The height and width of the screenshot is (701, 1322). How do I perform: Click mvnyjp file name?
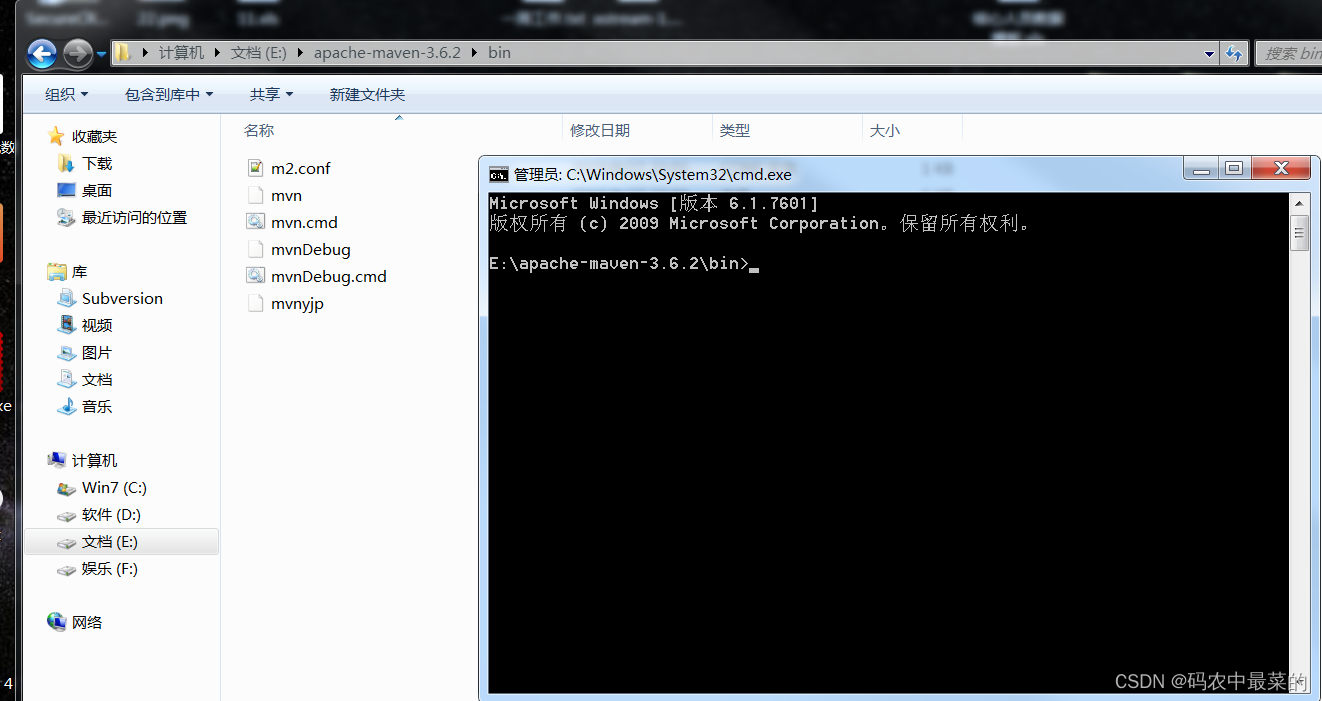point(297,303)
